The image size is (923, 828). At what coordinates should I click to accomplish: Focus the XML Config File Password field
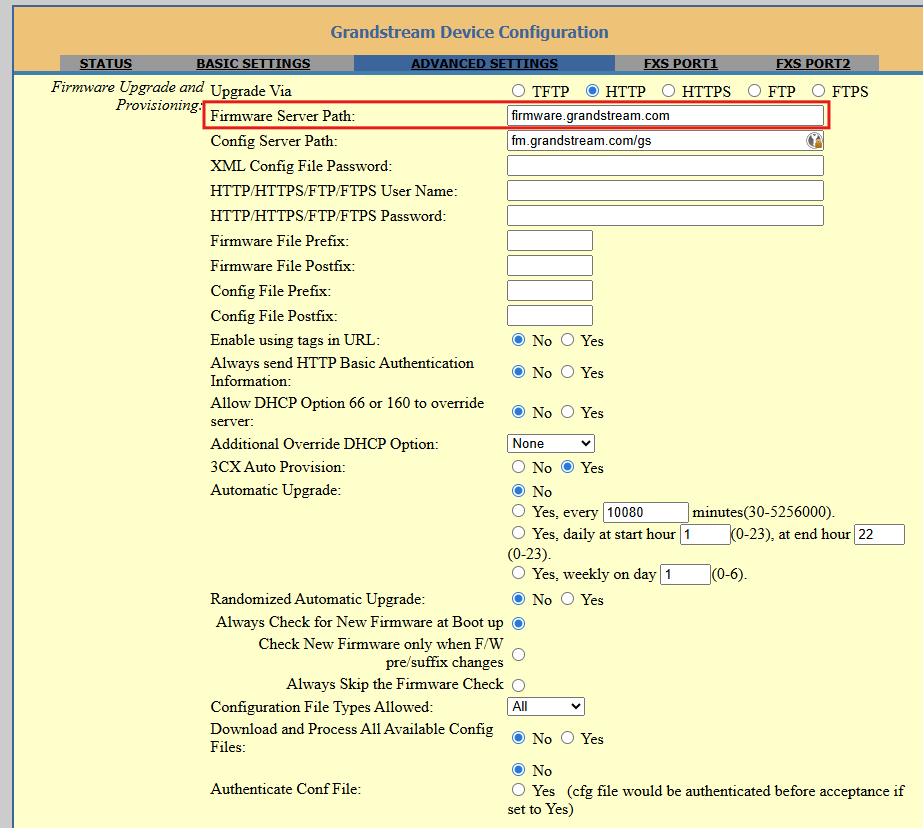click(x=665, y=165)
